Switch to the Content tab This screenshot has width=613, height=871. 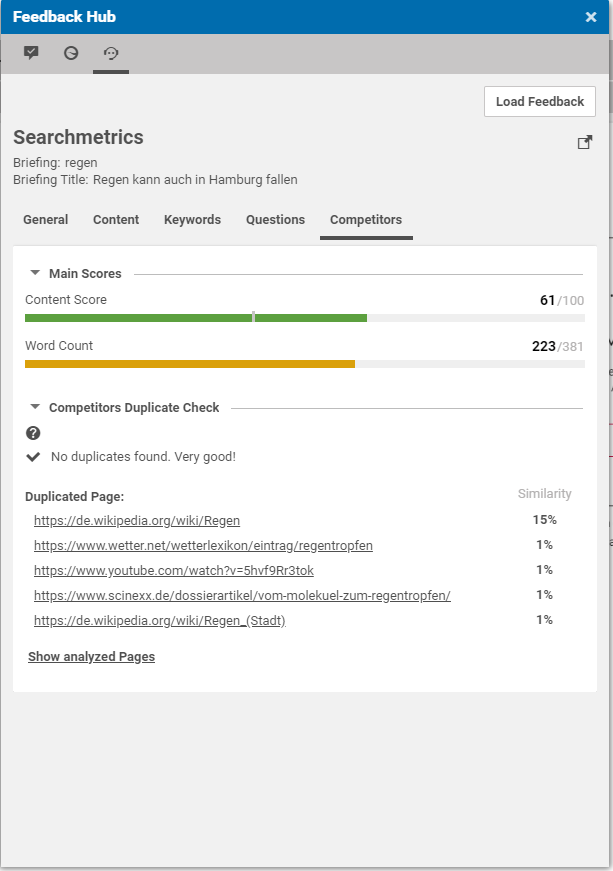[116, 220]
